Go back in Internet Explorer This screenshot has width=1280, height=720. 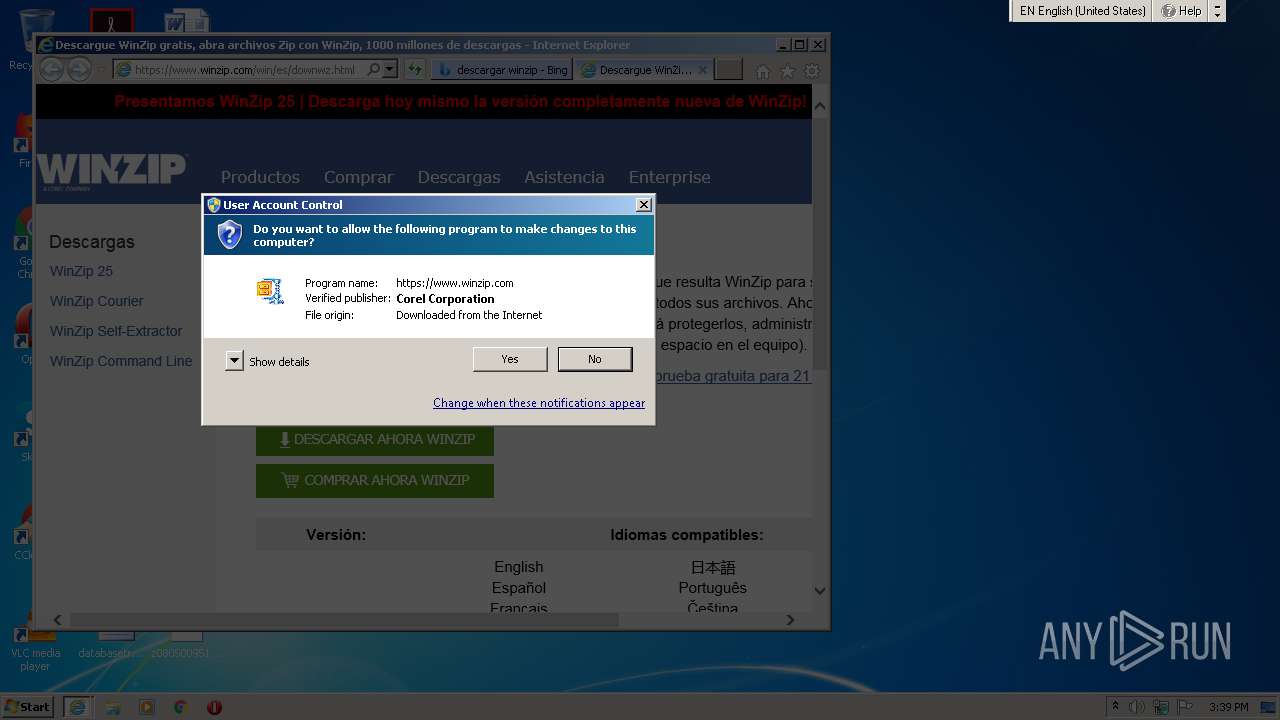[x=51, y=69]
